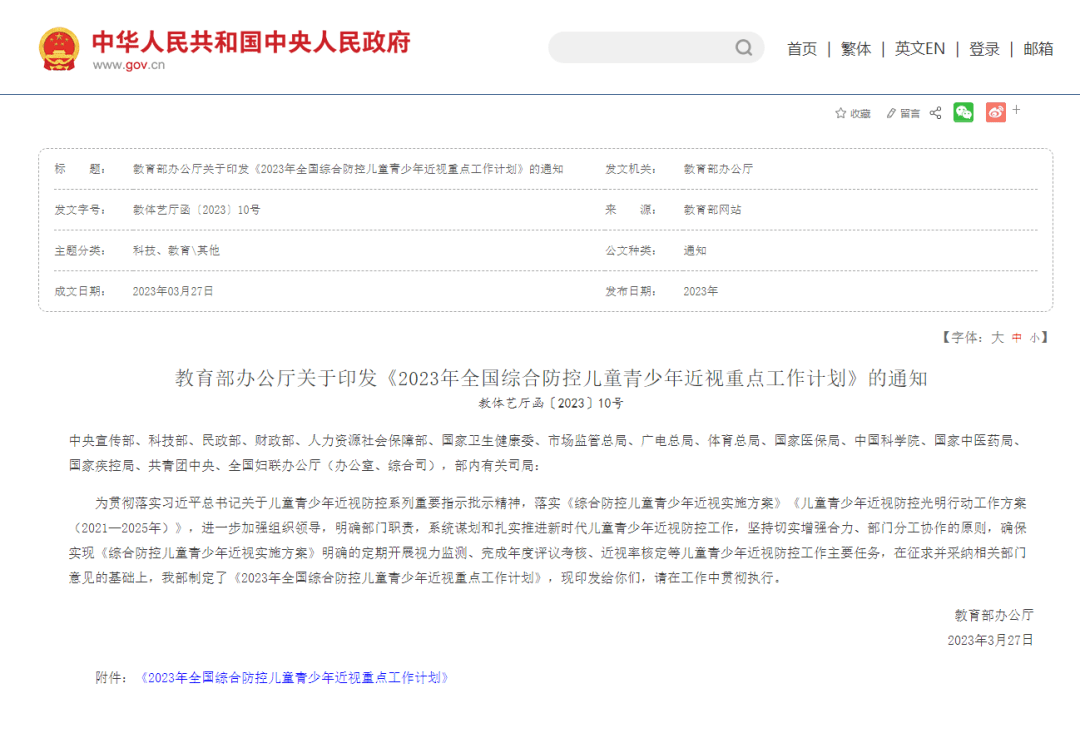Click the pencil icon next to 留言

[889, 113]
